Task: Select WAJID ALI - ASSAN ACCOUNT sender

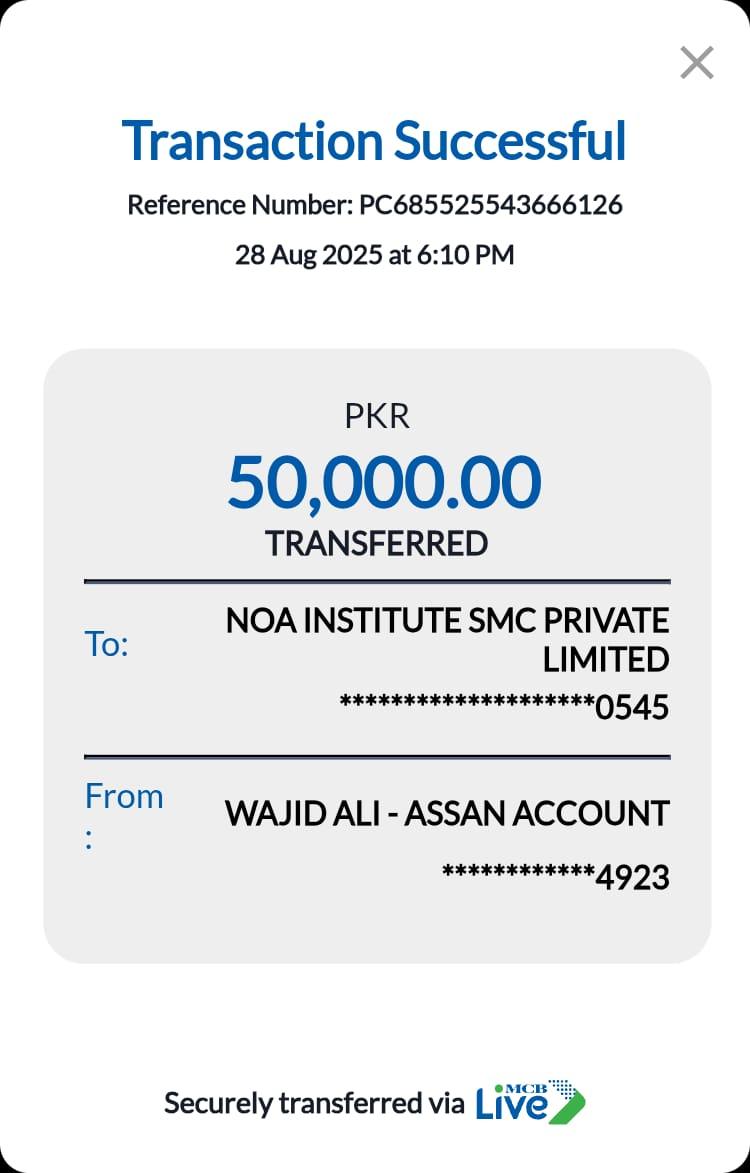Action: [x=447, y=813]
